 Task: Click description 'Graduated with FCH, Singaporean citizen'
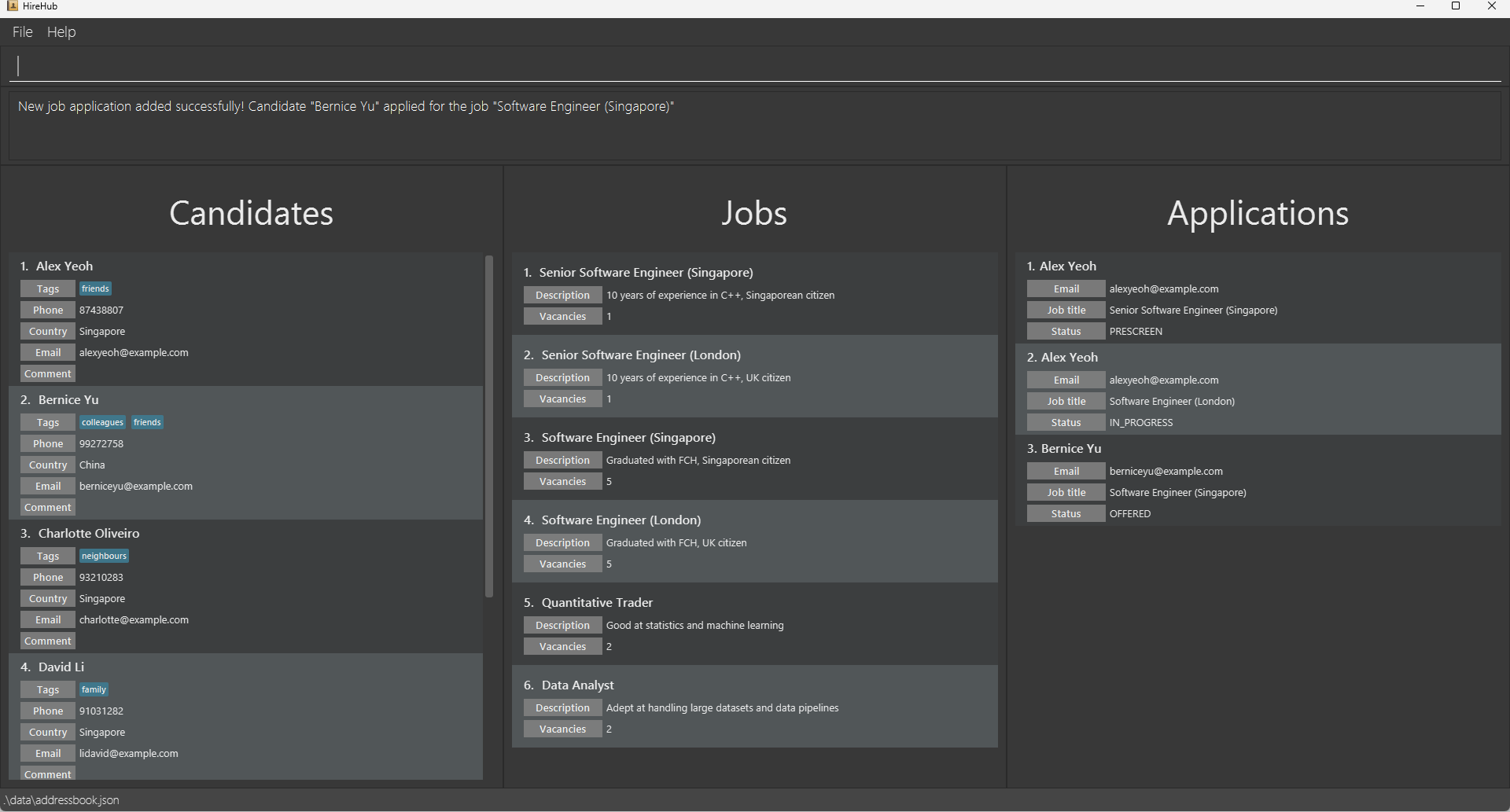(698, 461)
